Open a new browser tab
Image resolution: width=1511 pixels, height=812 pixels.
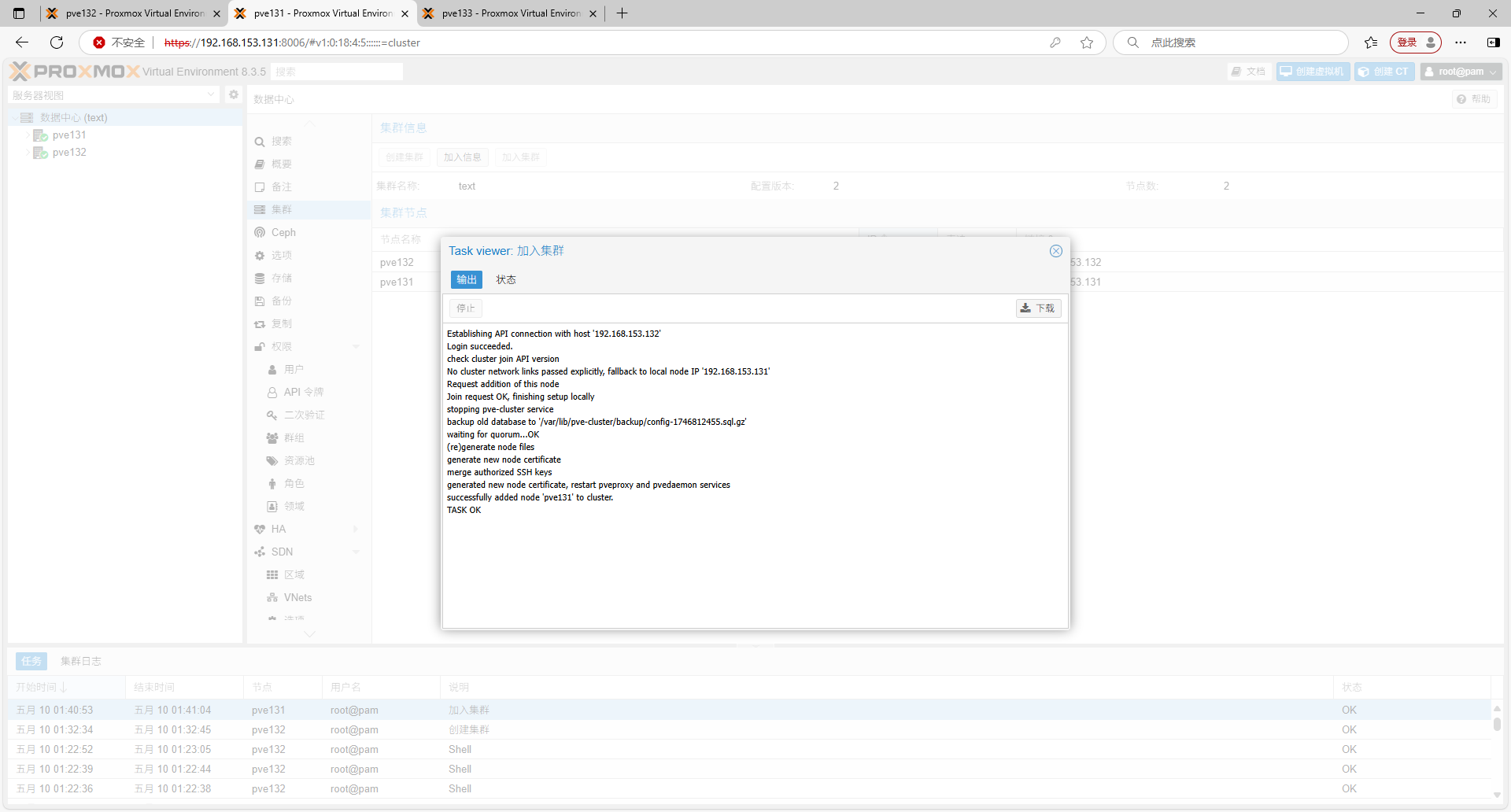(x=622, y=13)
